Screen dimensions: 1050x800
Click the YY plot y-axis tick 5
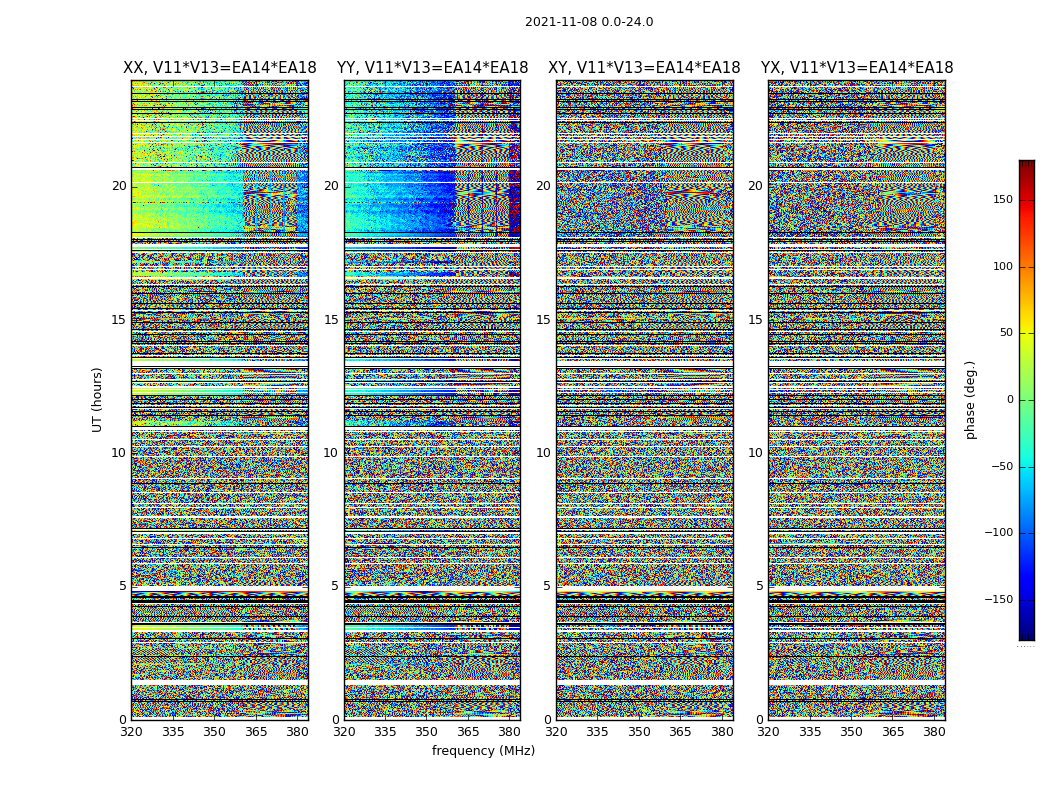point(335,586)
